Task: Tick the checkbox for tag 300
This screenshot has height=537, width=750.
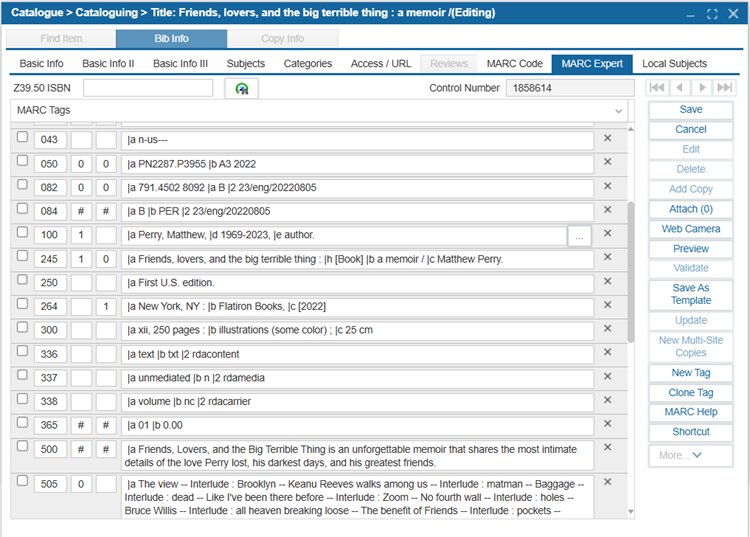Action: [x=22, y=327]
